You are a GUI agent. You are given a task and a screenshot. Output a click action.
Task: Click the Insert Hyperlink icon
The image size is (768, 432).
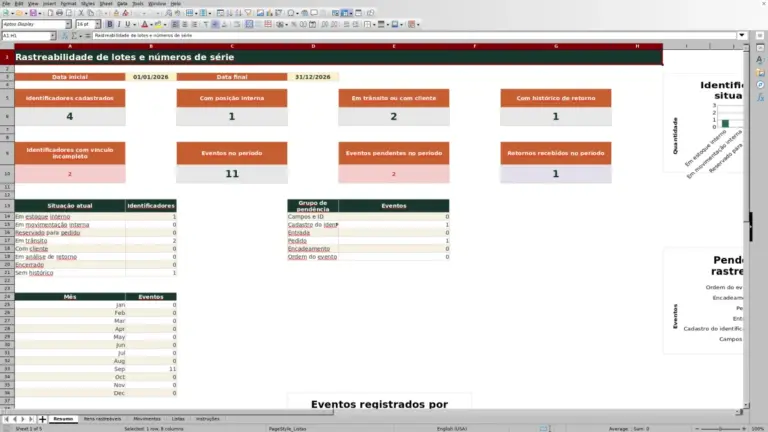(304, 13)
